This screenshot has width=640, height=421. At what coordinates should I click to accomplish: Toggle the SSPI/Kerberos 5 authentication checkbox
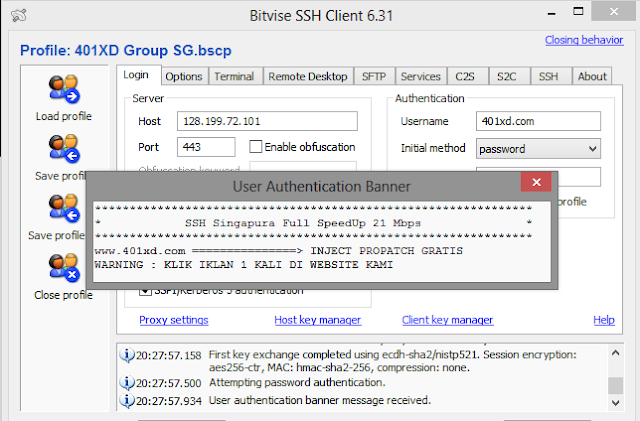[145, 291]
